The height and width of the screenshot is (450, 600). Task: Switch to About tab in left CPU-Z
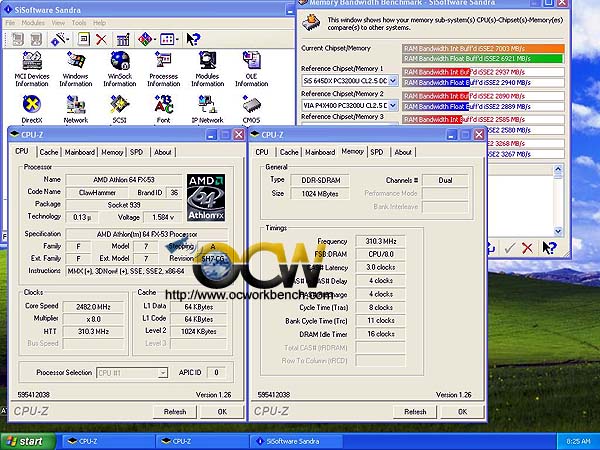(163, 152)
